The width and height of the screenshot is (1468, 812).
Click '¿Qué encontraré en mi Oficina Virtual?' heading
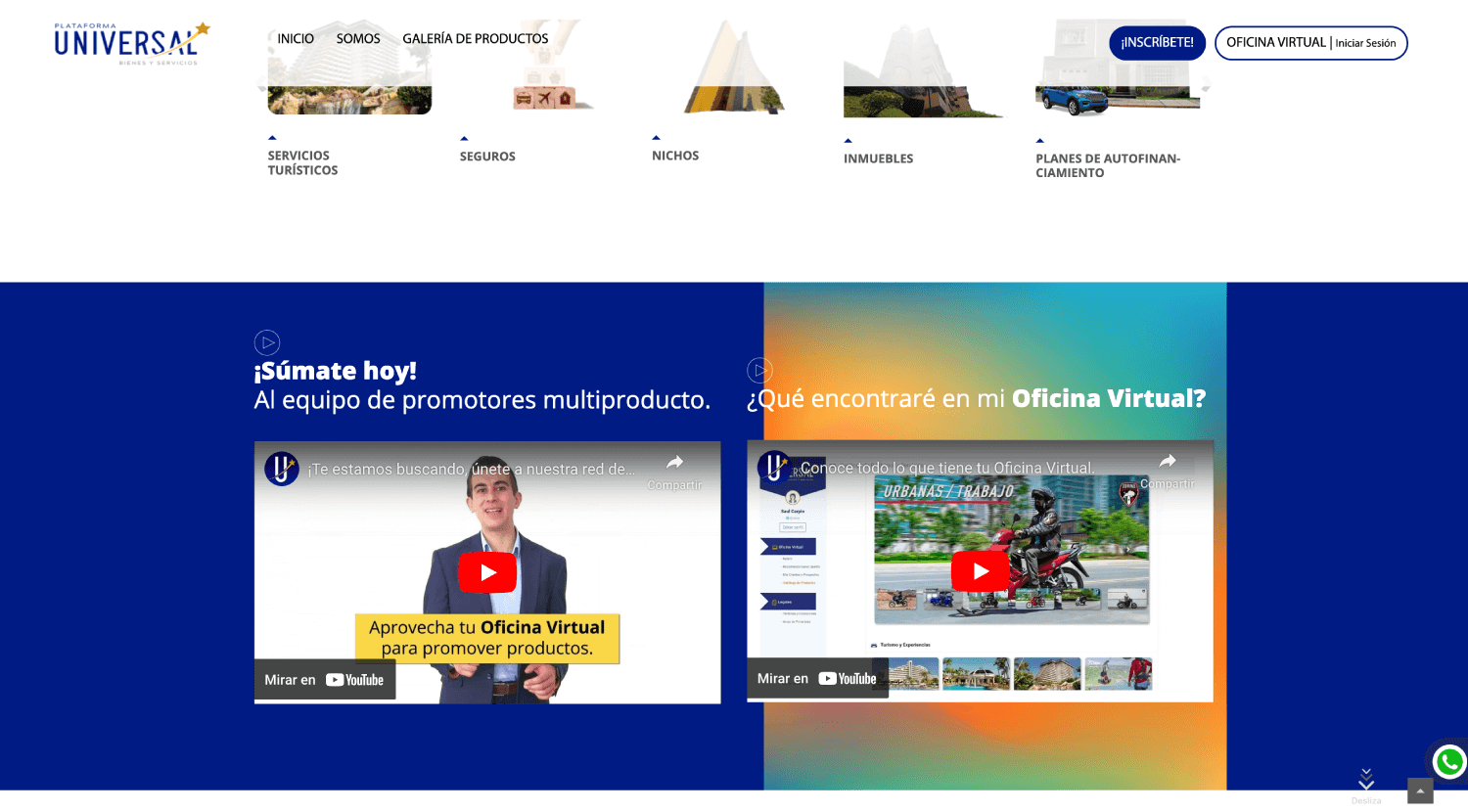977,399
